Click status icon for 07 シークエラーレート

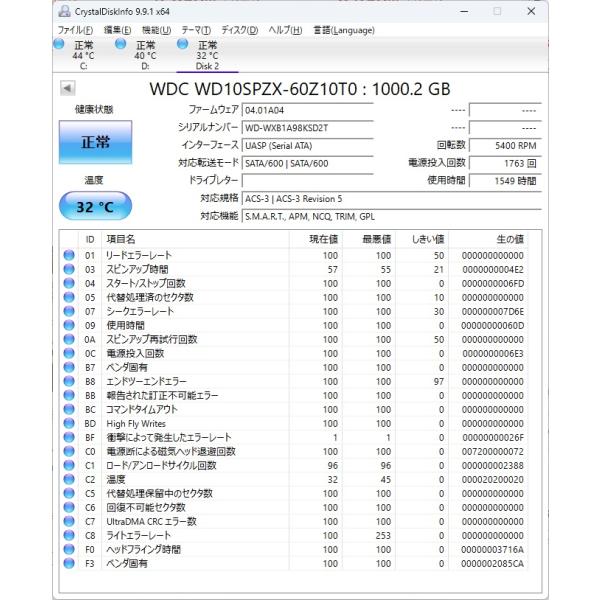tap(69, 311)
